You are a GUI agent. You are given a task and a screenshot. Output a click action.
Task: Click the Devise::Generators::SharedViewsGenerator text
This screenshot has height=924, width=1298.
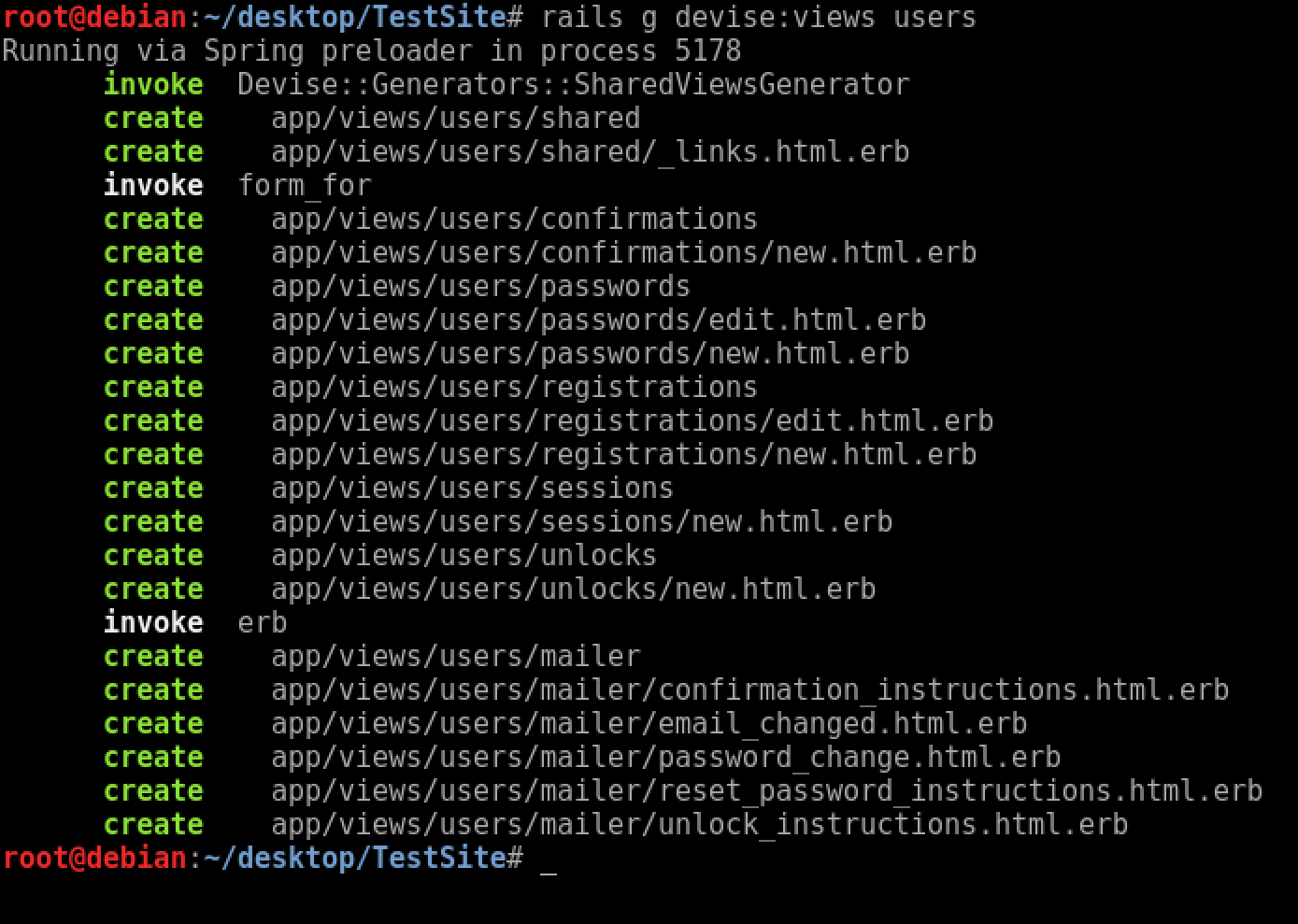point(573,85)
